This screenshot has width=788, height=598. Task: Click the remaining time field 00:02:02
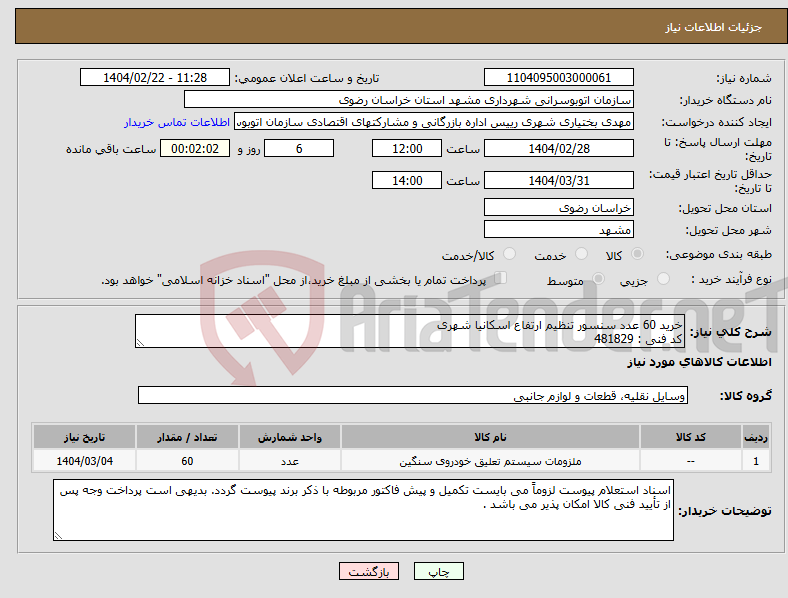click(x=195, y=148)
